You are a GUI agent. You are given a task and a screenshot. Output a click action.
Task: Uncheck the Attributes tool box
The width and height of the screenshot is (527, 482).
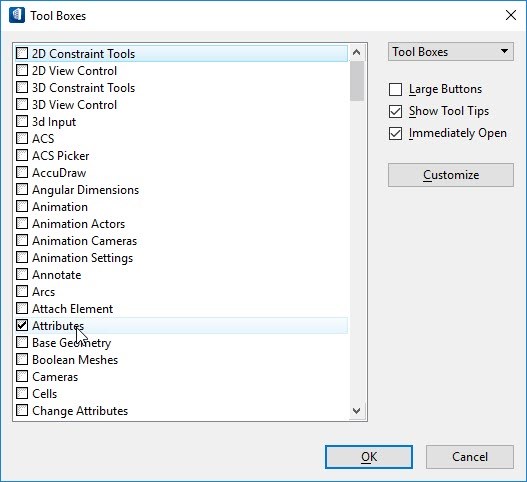pyautogui.click(x=22, y=325)
